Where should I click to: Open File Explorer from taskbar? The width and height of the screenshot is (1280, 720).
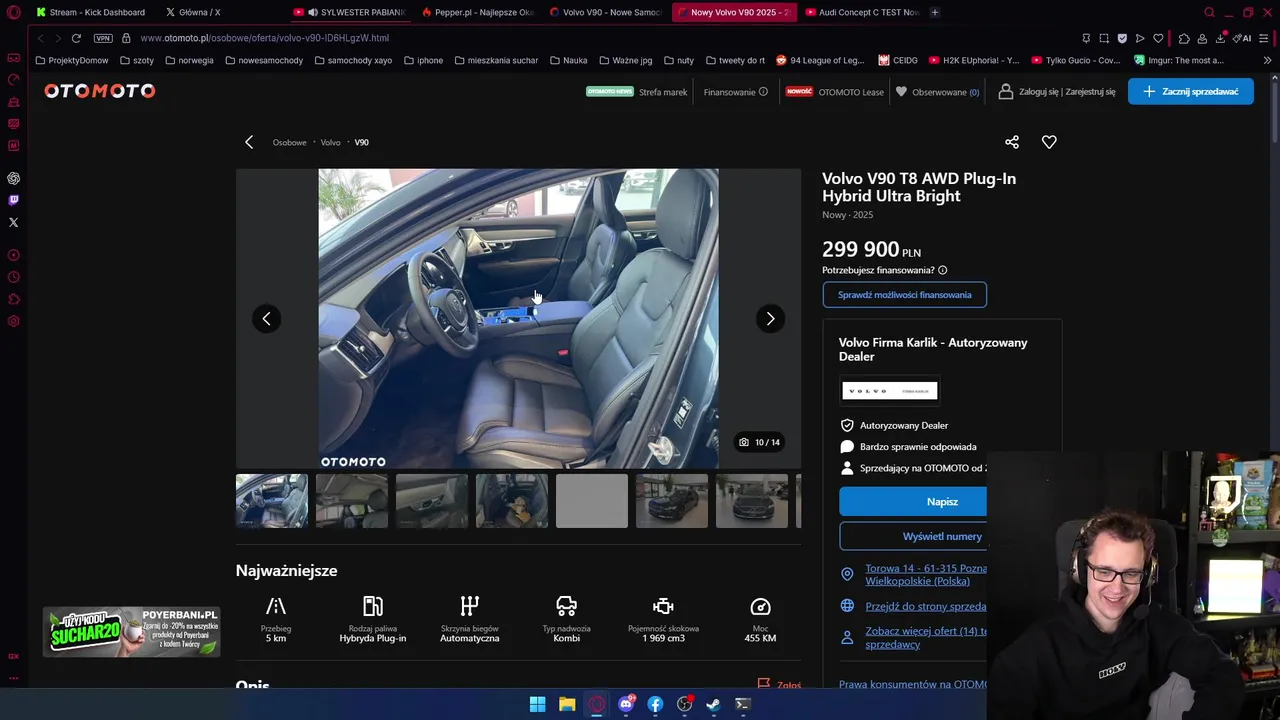click(x=567, y=704)
